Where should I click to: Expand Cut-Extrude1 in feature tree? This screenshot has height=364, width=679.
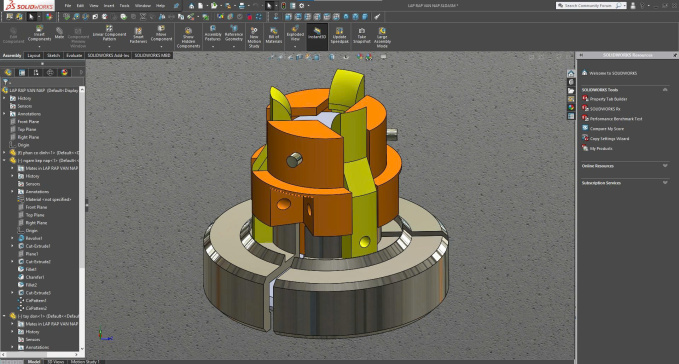pyautogui.click(x=12, y=246)
